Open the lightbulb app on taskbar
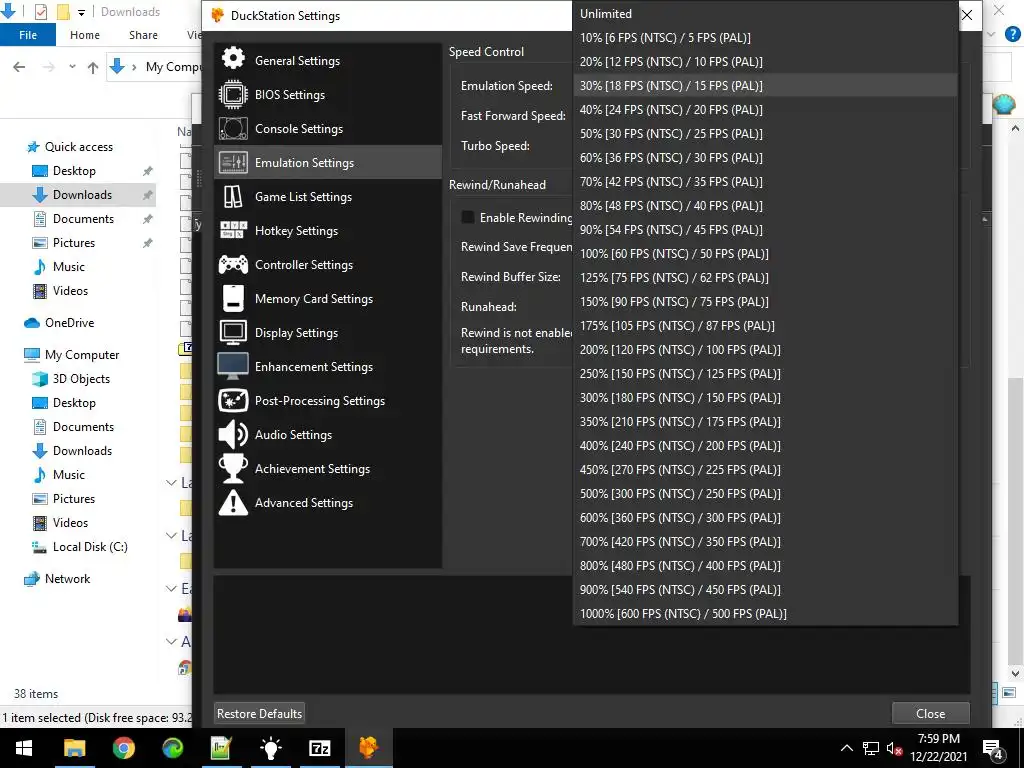Screen dimensions: 1024x768 point(270,748)
